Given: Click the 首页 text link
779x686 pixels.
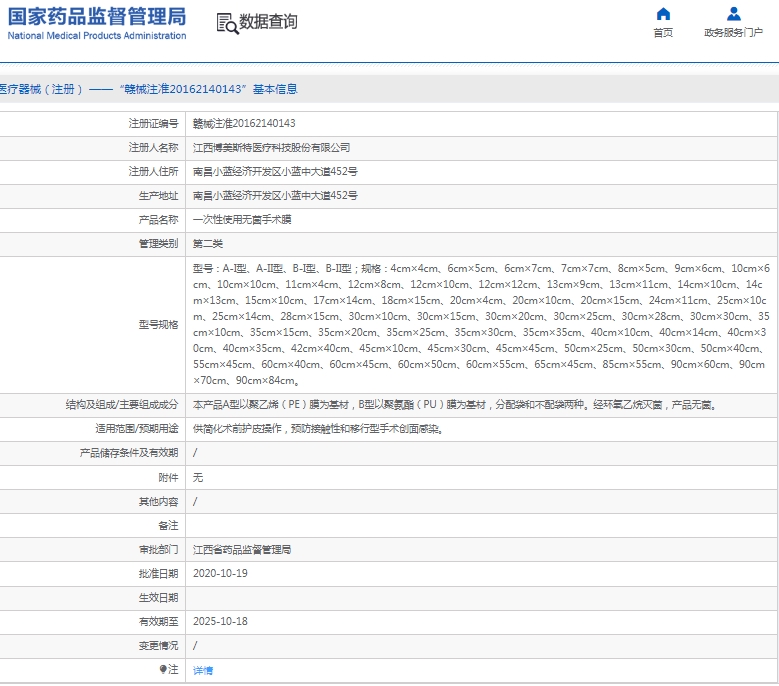Looking at the screenshot, I should pos(663,33).
